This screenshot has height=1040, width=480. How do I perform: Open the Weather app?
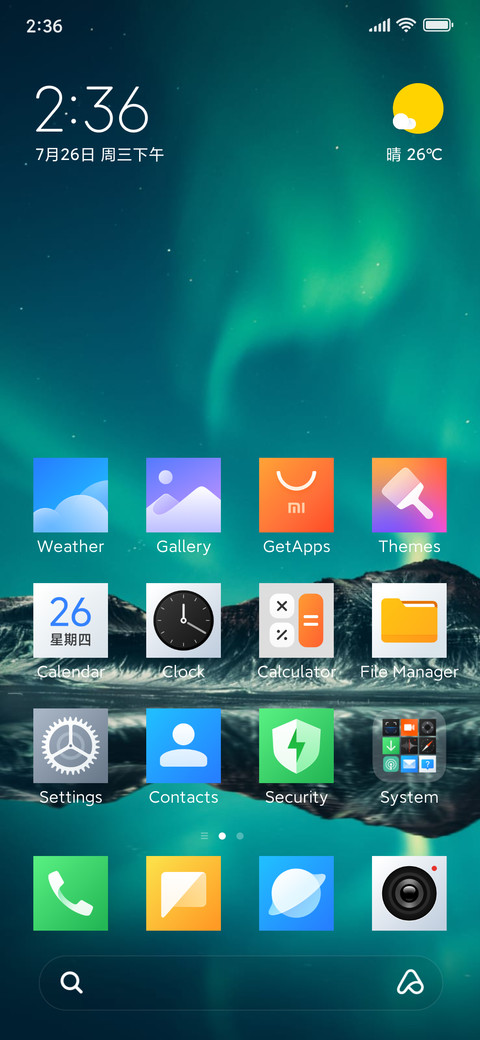tap(70, 495)
